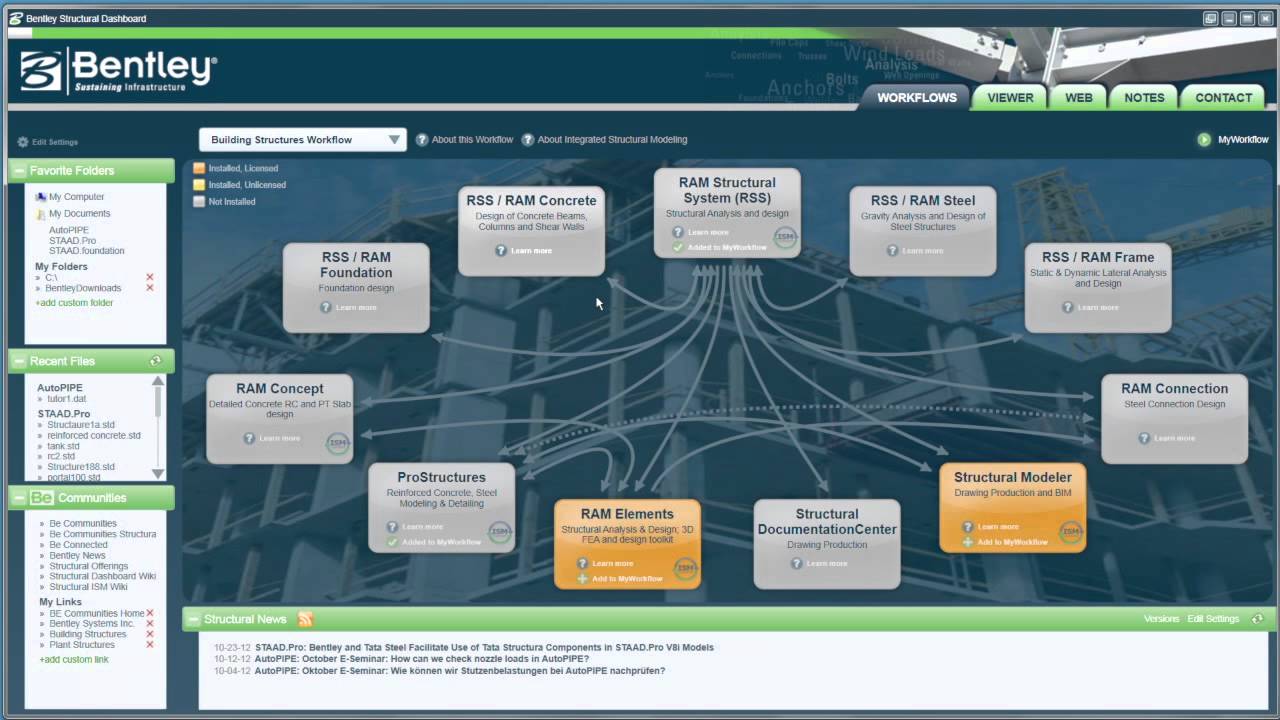Click the green MyWorkflow arrow icon
This screenshot has width=1280, height=720.
point(1204,140)
